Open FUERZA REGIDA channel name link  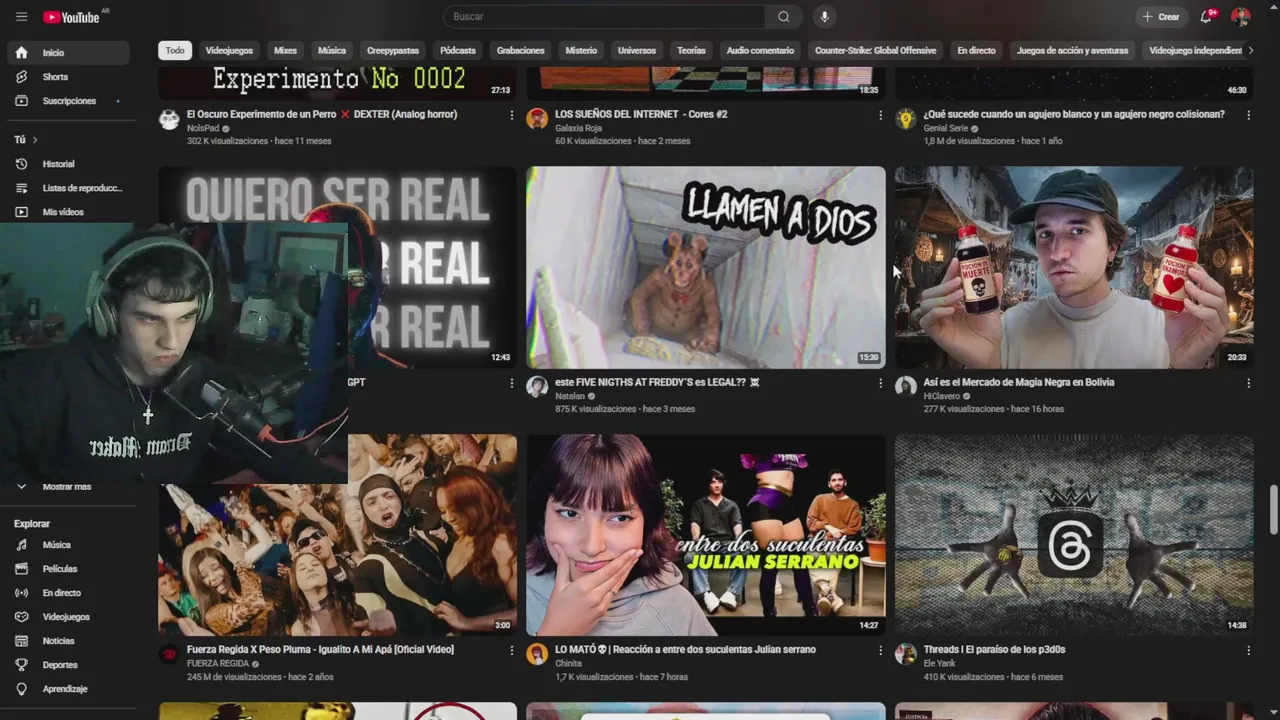click(216, 663)
